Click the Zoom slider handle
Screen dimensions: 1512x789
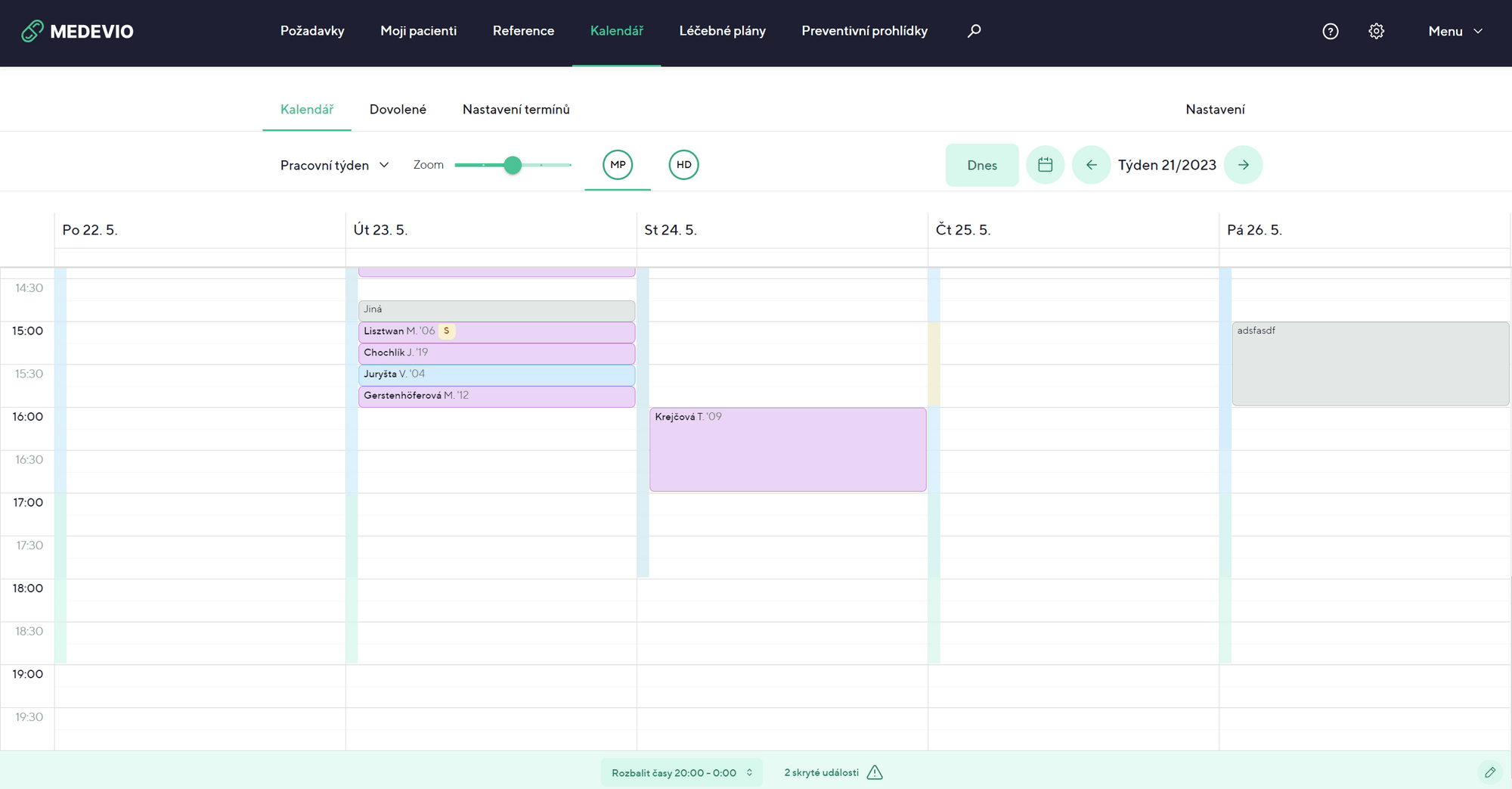pyautogui.click(x=513, y=165)
